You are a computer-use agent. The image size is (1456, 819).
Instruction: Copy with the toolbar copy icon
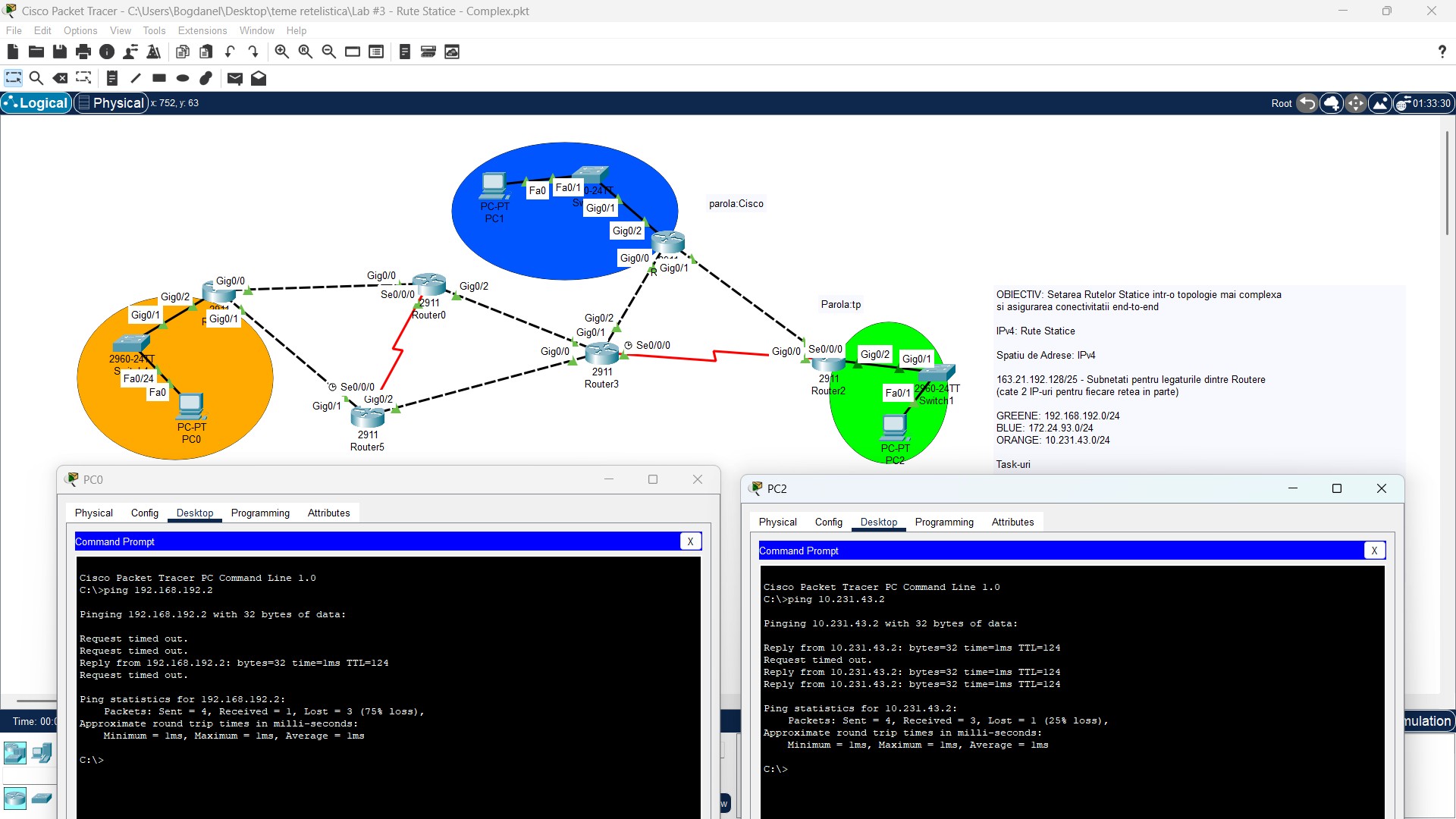click(x=182, y=52)
